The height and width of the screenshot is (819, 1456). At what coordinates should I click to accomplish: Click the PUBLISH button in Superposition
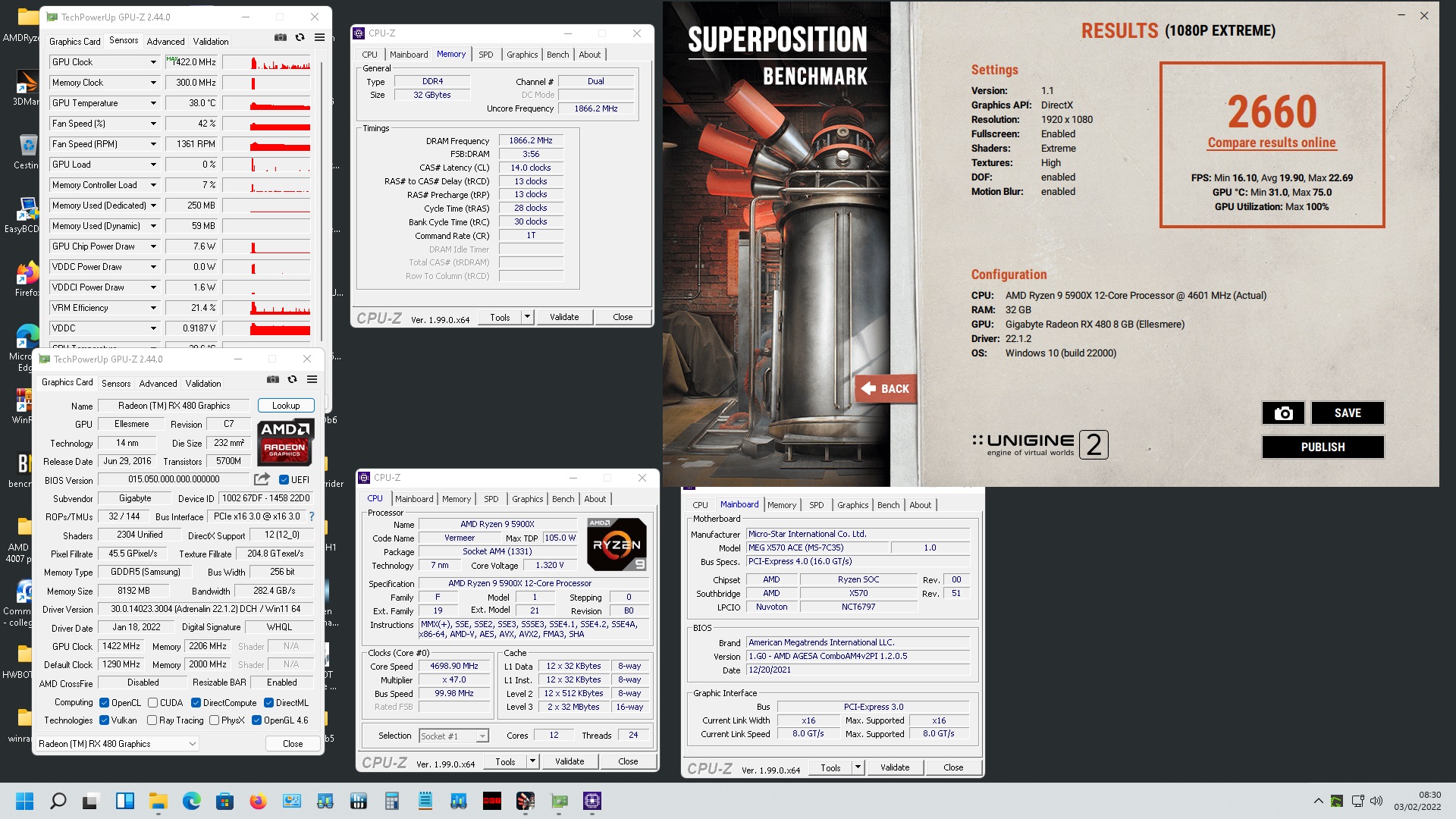pyautogui.click(x=1323, y=447)
